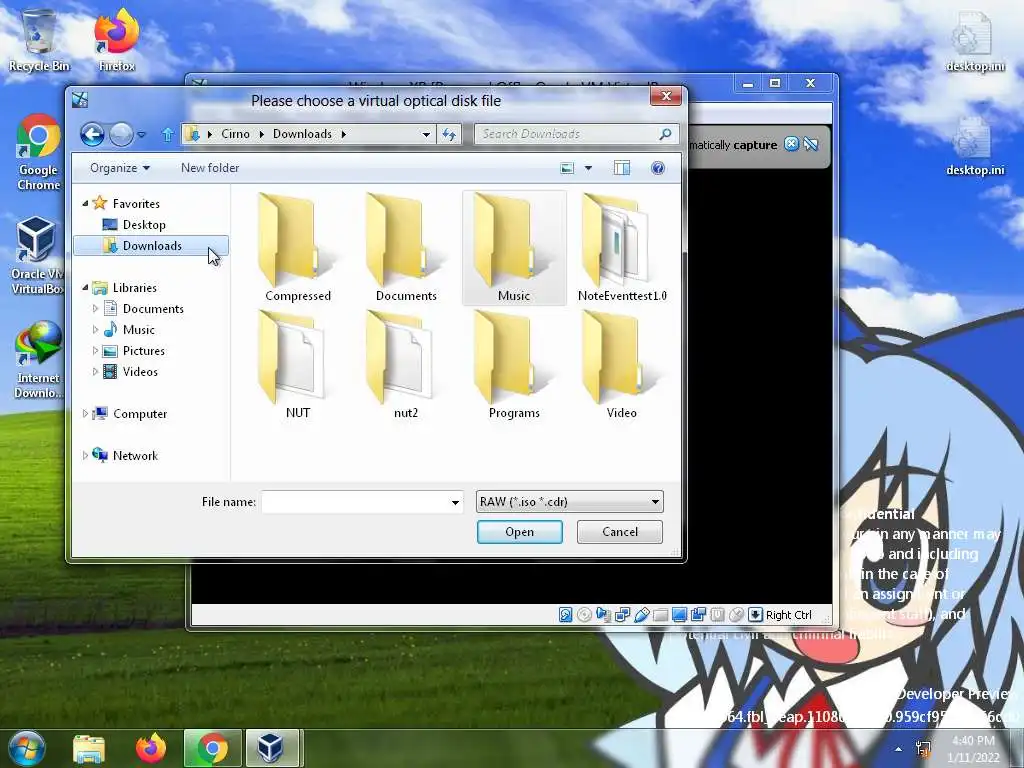
Task: Click the video capture icon in VirtualBox status bar
Action: (698, 615)
